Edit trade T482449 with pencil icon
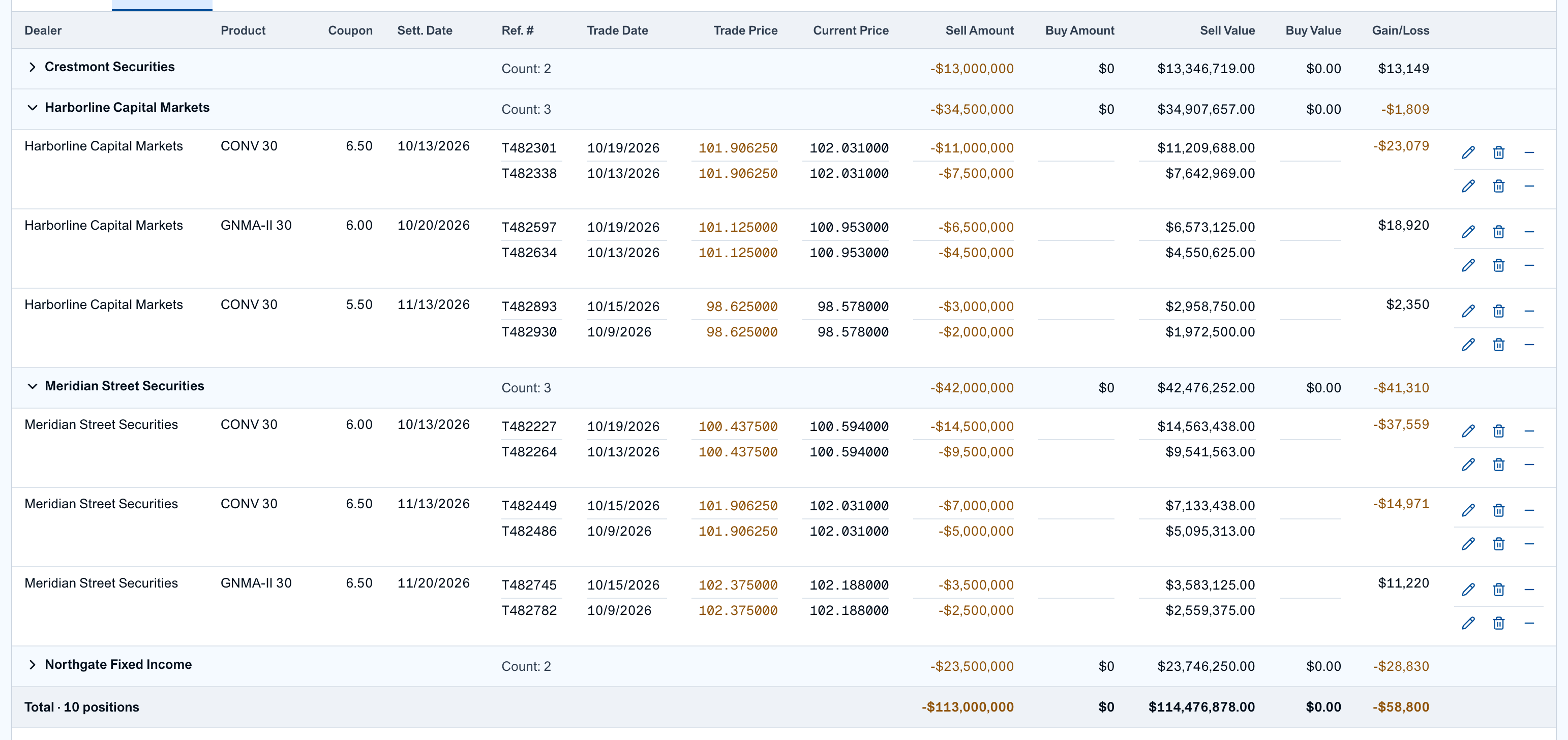 tap(1468, 510)
